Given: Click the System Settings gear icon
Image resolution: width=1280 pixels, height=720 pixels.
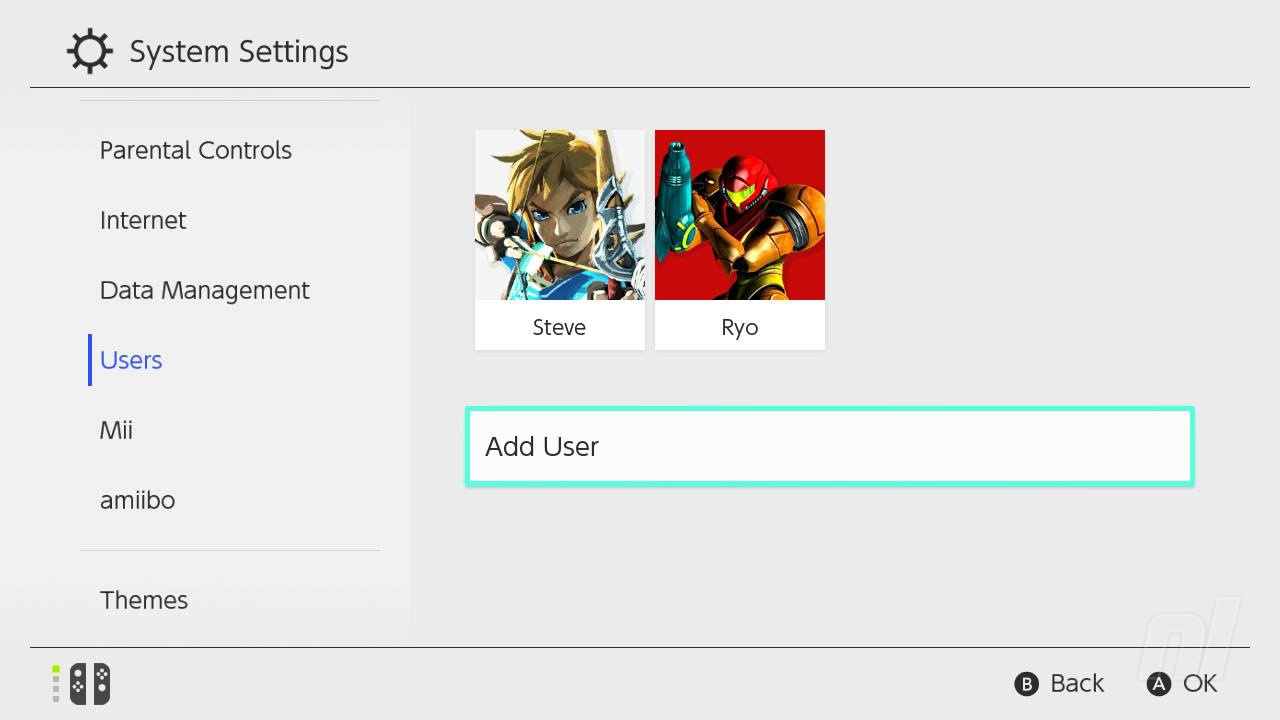Looking at the screenshot, I should point(90,51).
